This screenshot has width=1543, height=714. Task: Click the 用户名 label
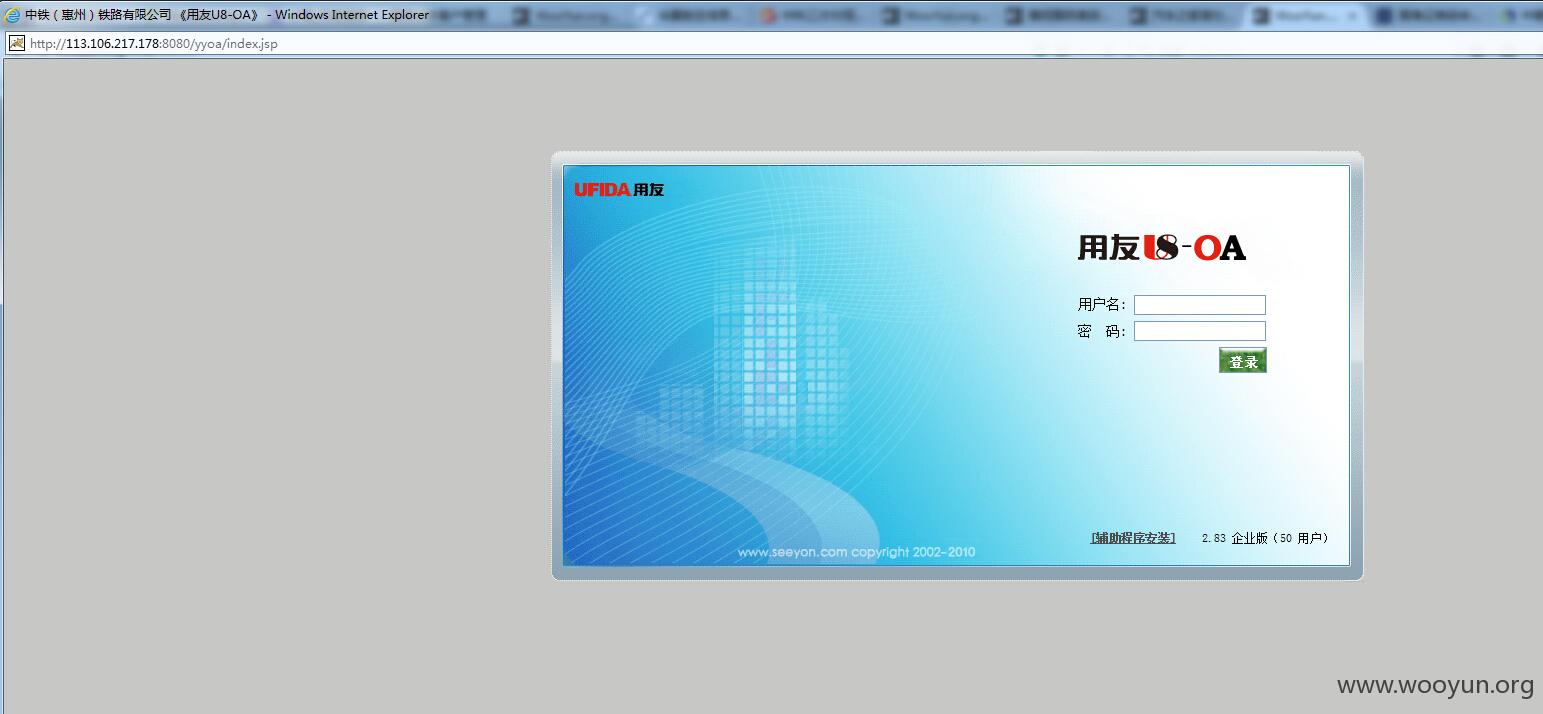pyautogui.click(x=1102, y=305)
